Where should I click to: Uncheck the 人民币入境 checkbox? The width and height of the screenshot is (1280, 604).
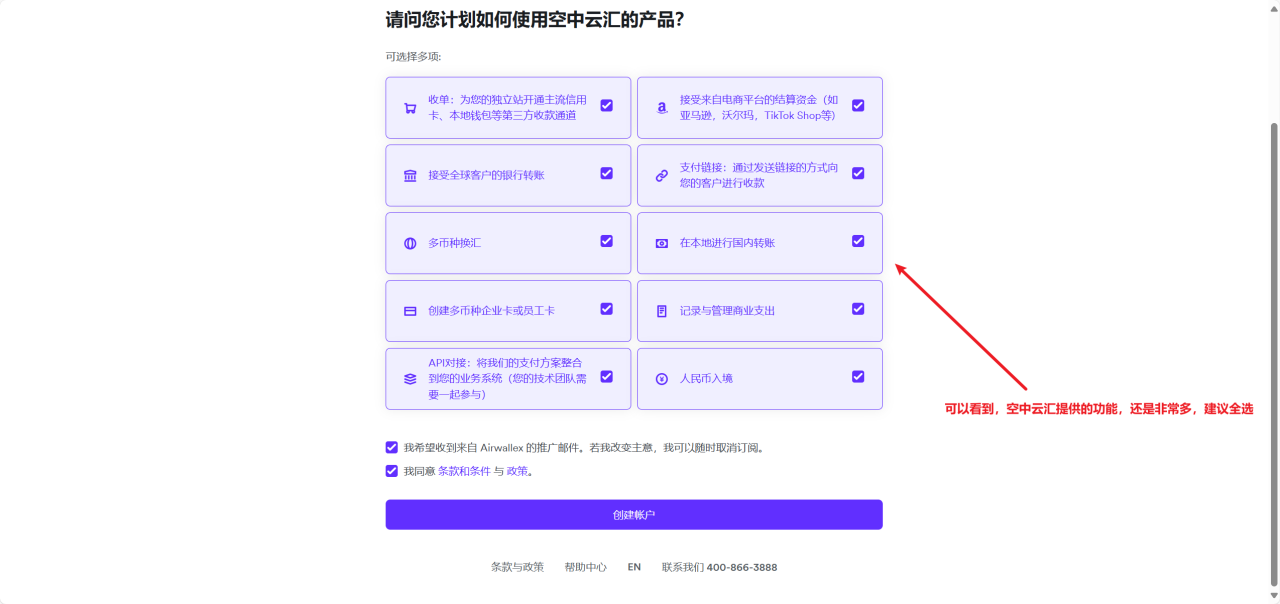pyautogui.click(x=858, y=376)
